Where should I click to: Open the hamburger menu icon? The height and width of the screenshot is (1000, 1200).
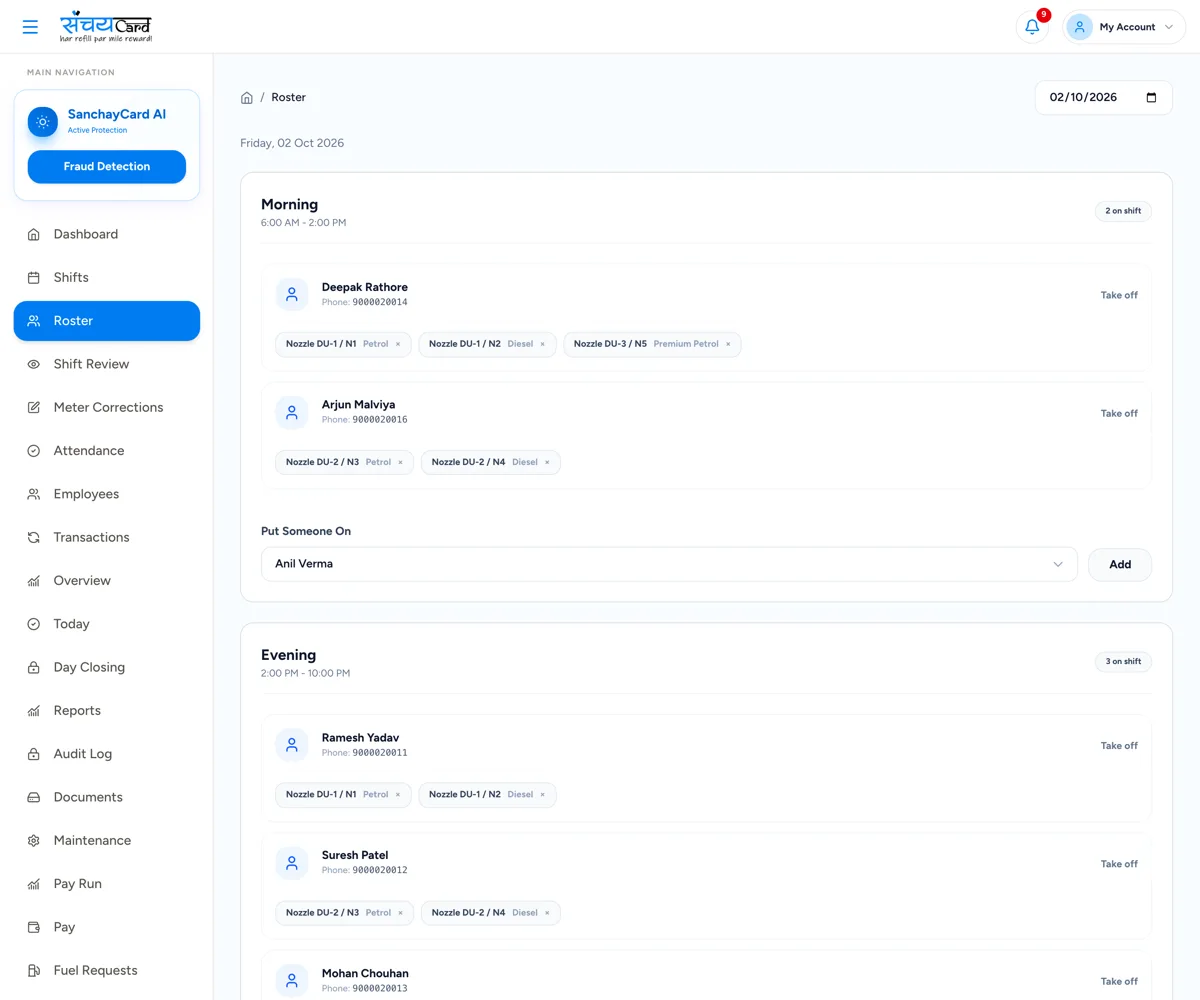click(30, 27)
